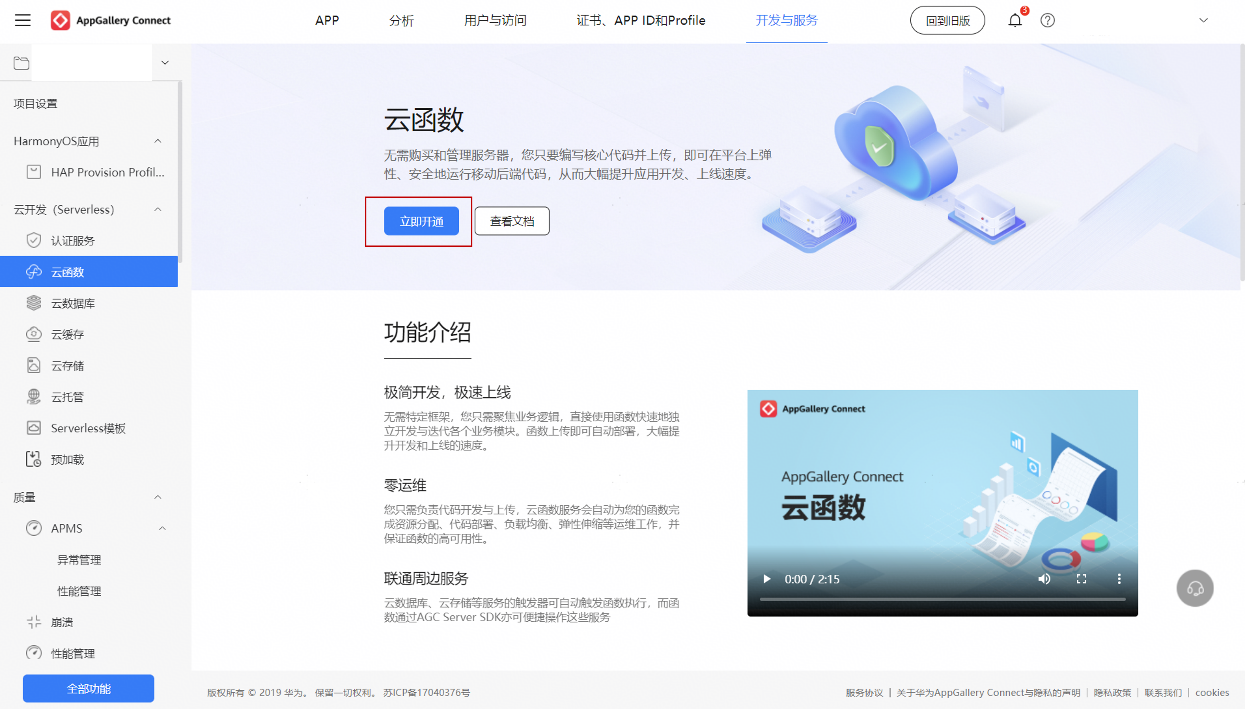The image size is (1245, 709).
Task: Switch to the 分析 tab
Action: 401,20
